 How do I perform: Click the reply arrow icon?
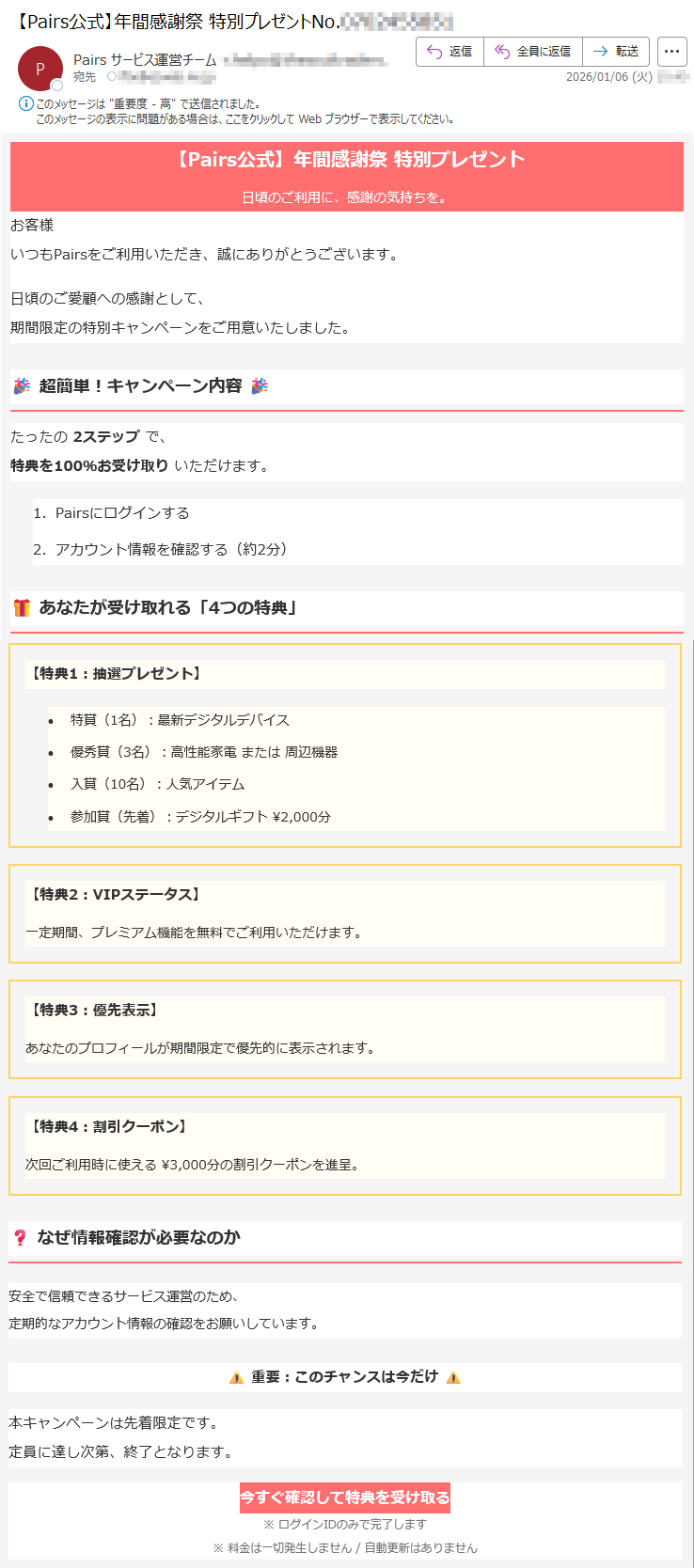(434, 52)
